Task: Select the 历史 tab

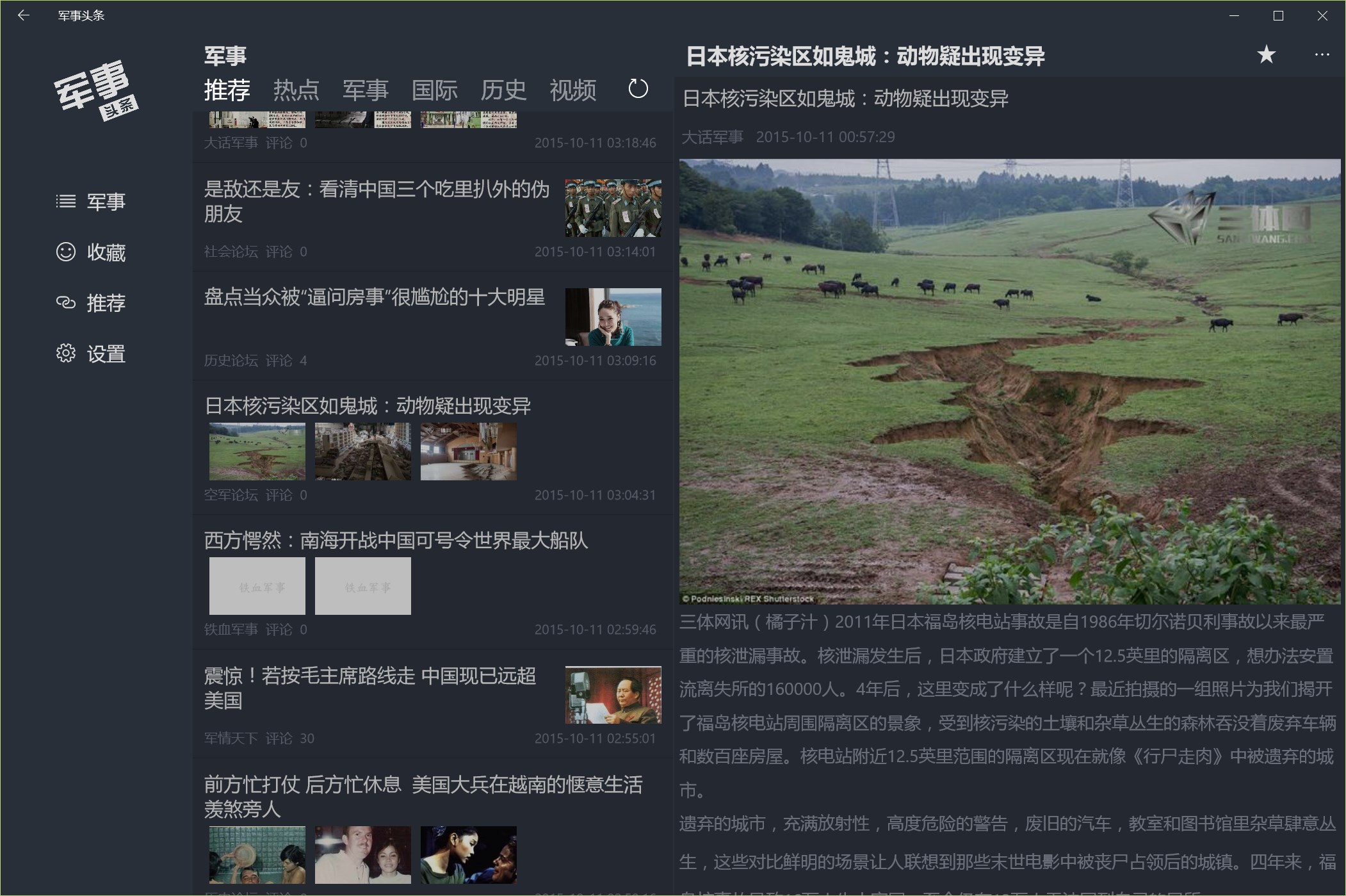Action: click(x=503, y=90)
